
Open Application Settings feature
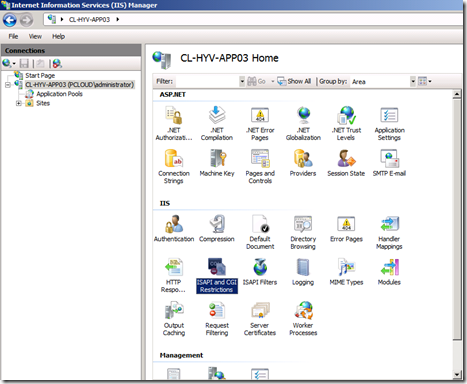point(389,123)
